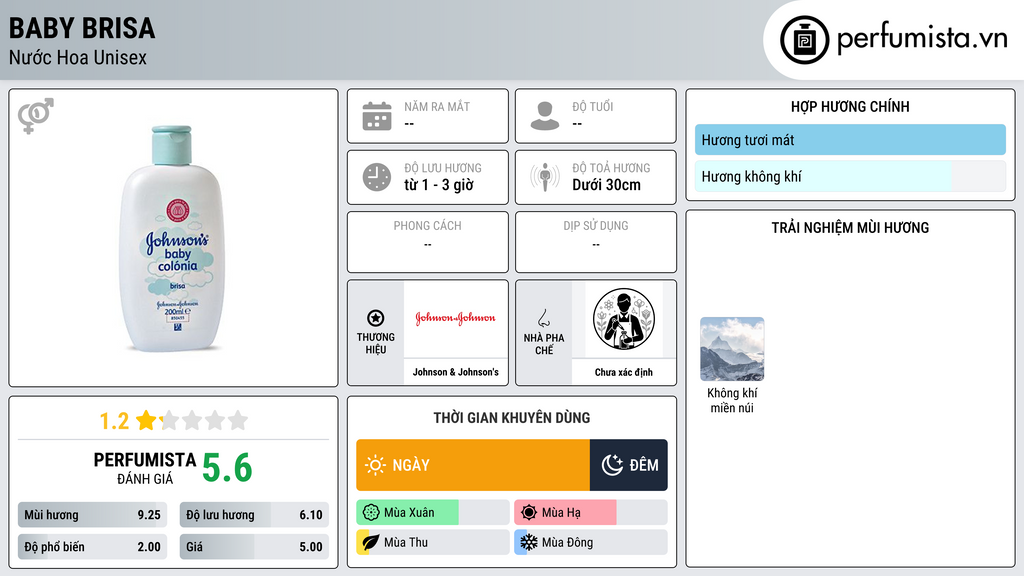Click the Johnson's baby colônia bottle image
The image size is (1024, 576).
coord(173,238)
